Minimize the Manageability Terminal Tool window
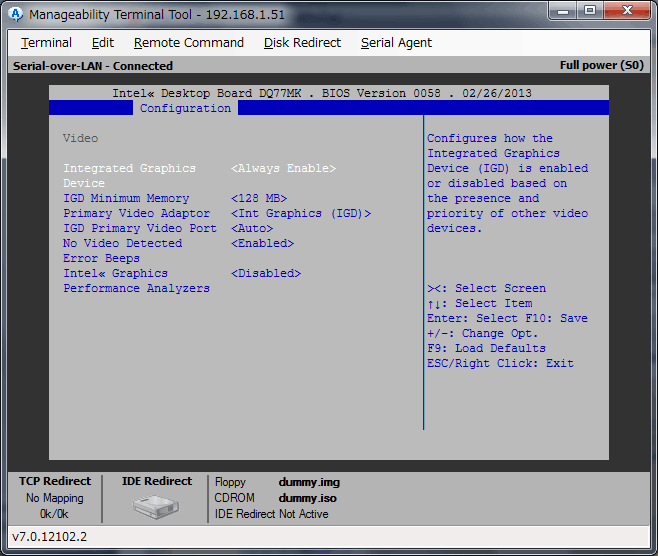658x556 pixels. click(563, 10)
